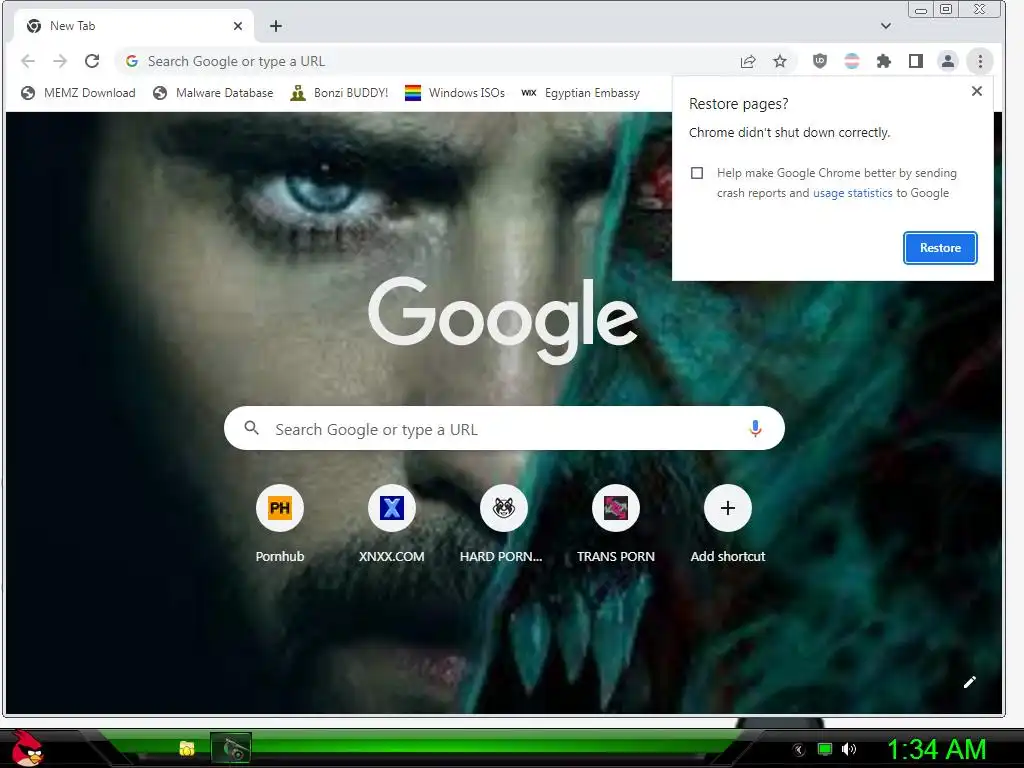1024x768 pixels.
Task: Dismiss the Restore pages popup
Action: [x=976, y=91]
